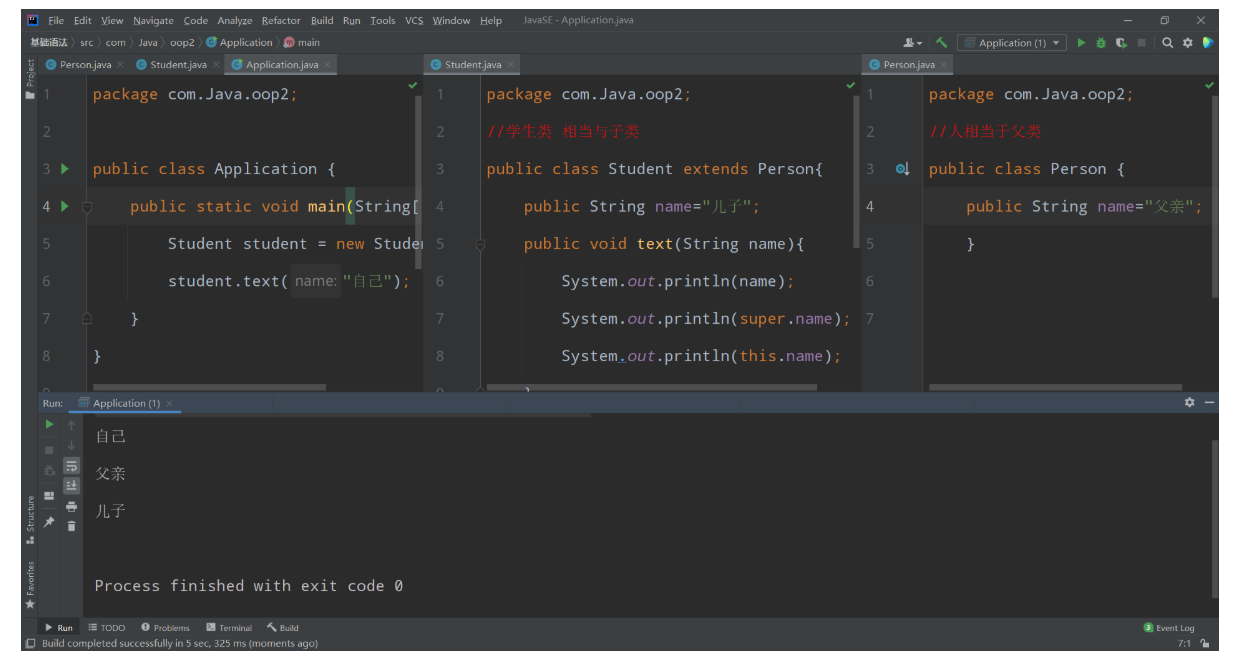1242x660 pixels.
Task: Toggle the Run tool window button
Action: pyautogui.click(x=59, y=628)
